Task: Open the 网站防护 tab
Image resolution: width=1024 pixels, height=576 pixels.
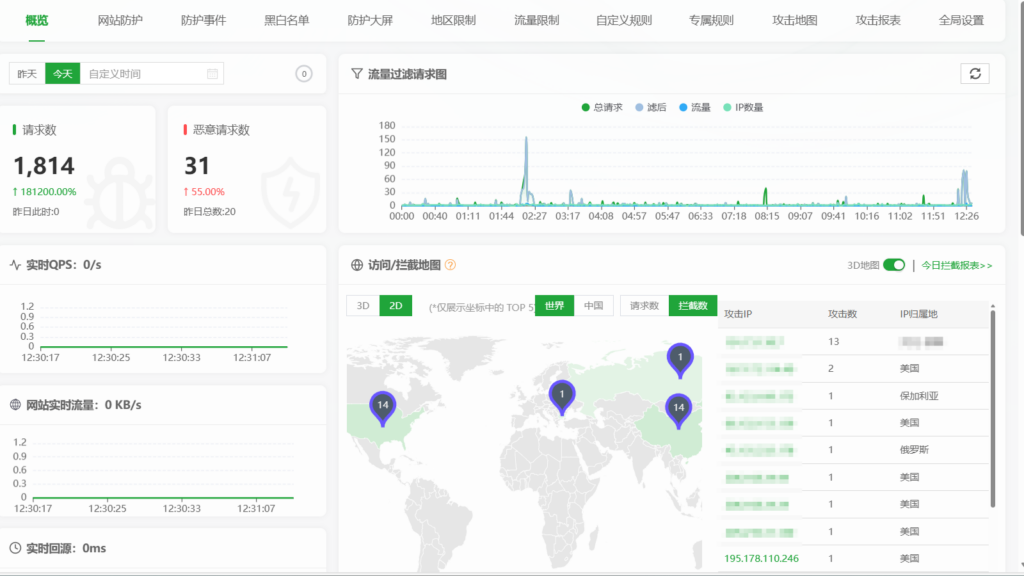Action: pos(120,20)
